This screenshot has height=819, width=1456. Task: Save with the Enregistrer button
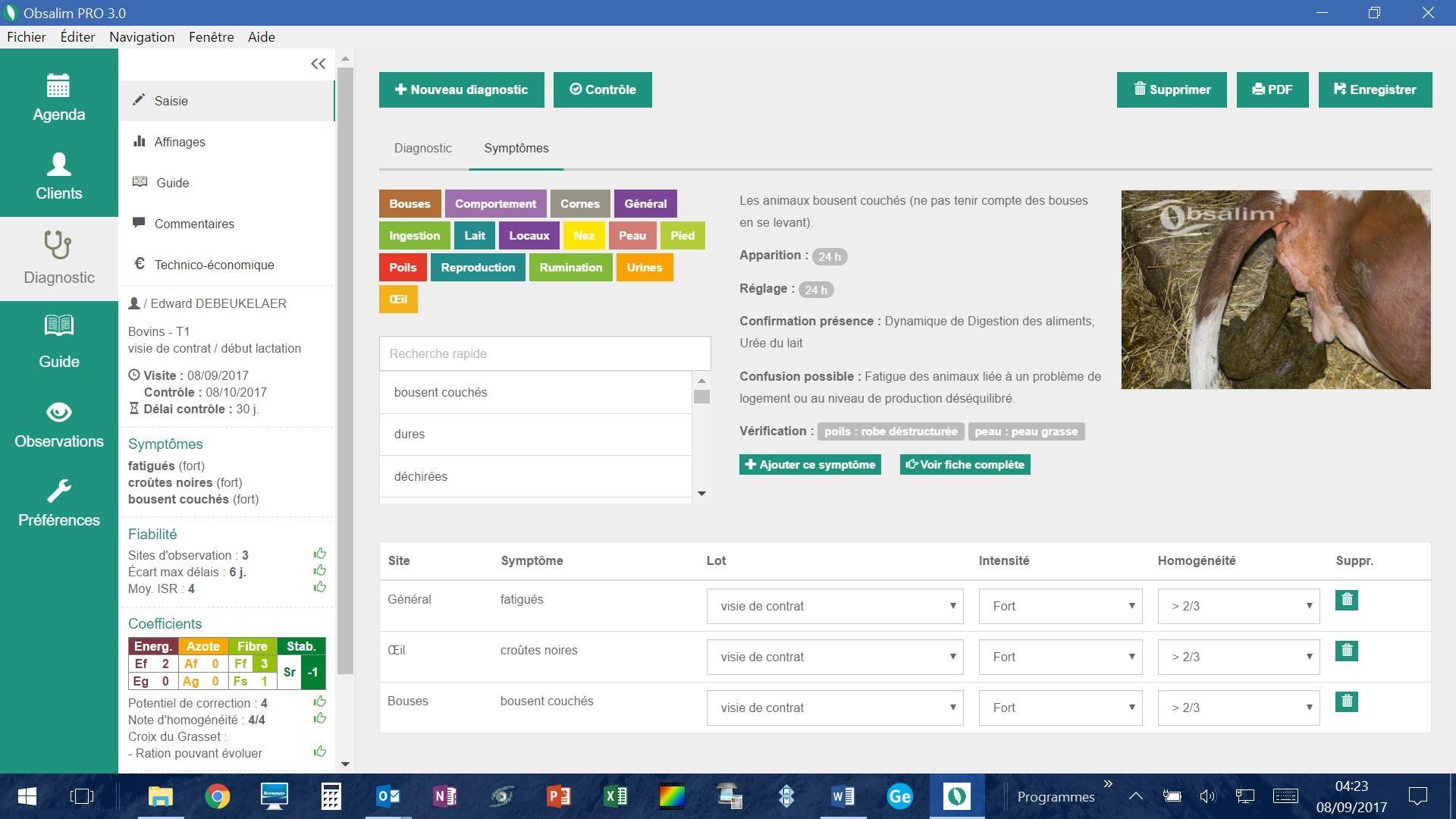click(x=1375, y=89)
